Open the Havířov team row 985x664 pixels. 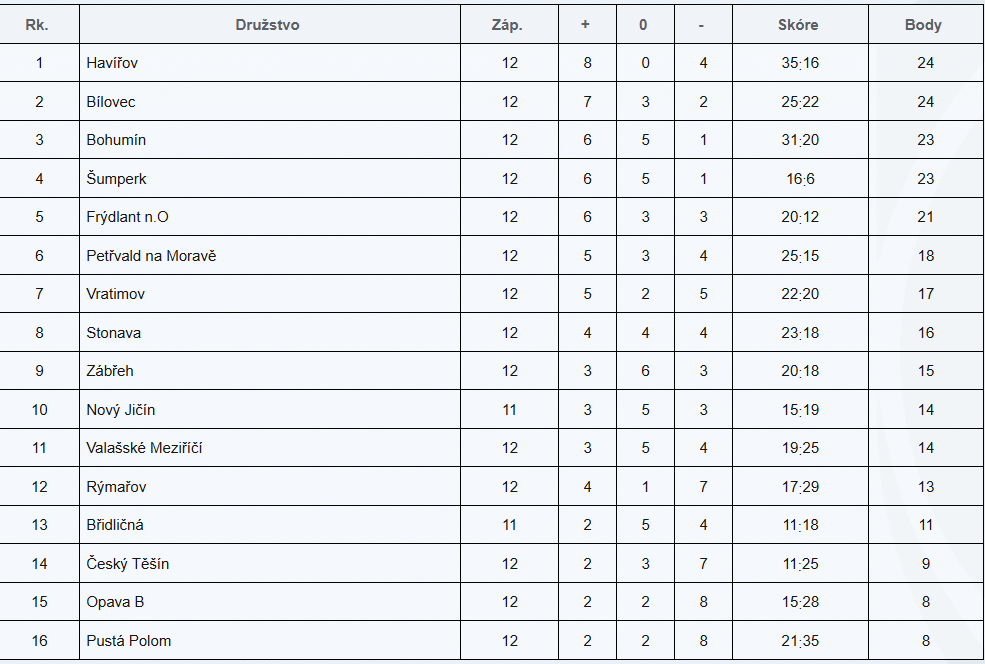[112, 63]
